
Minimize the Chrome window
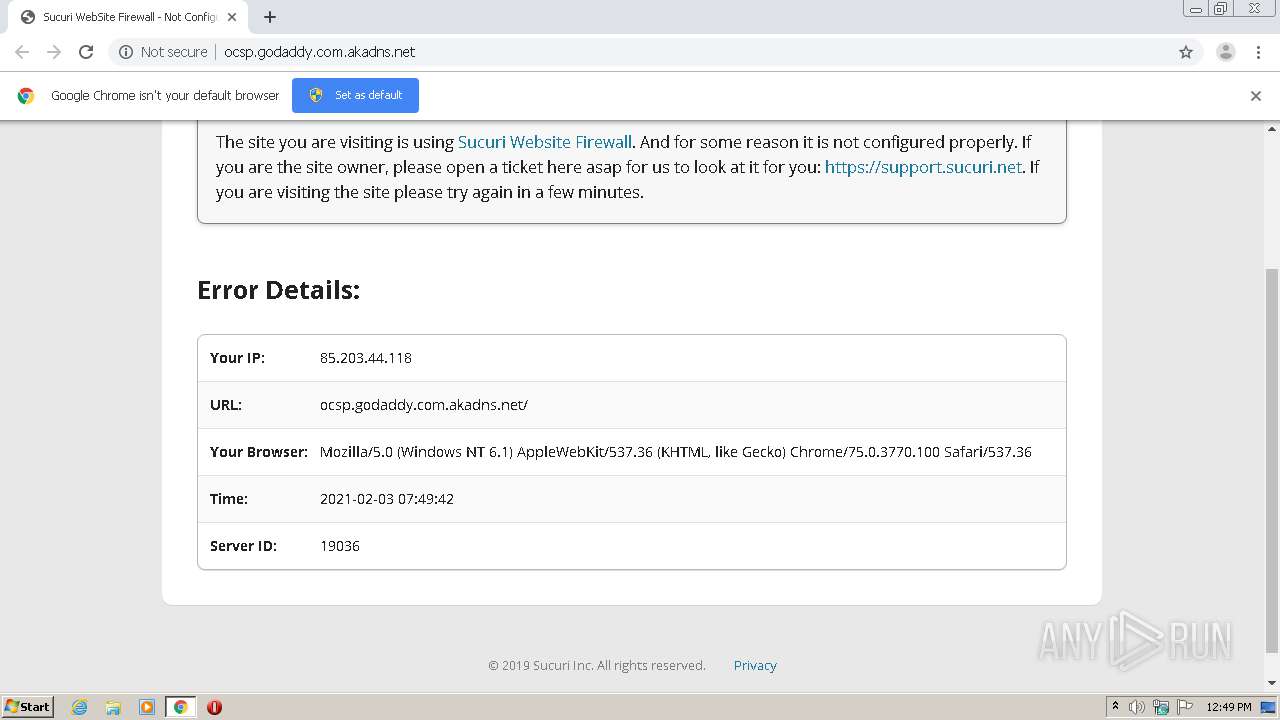(x=1196, y=8)
